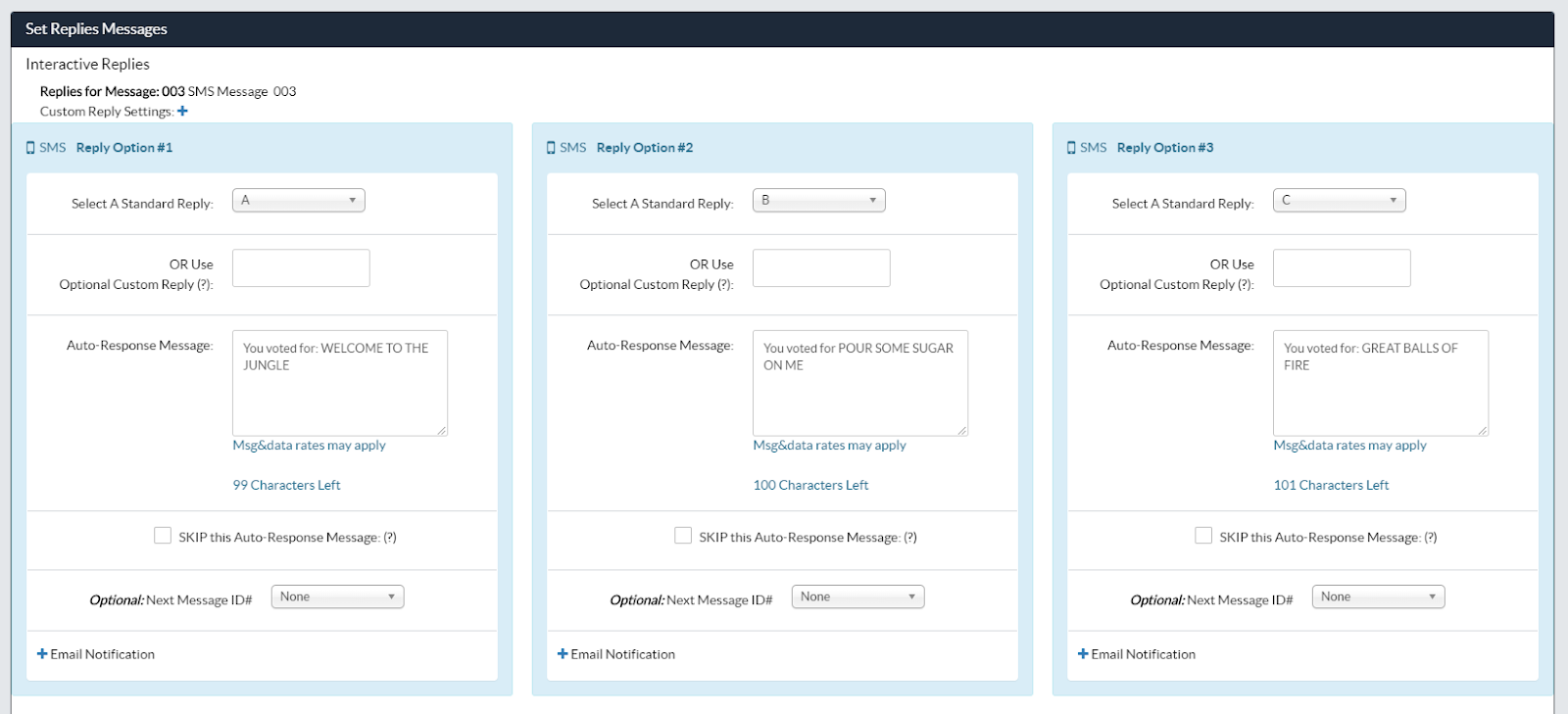Open Standard Reply dropdown showing C
This screenshot has width=1568, height=714.
pyautogui.click(x=1340, y=200)
